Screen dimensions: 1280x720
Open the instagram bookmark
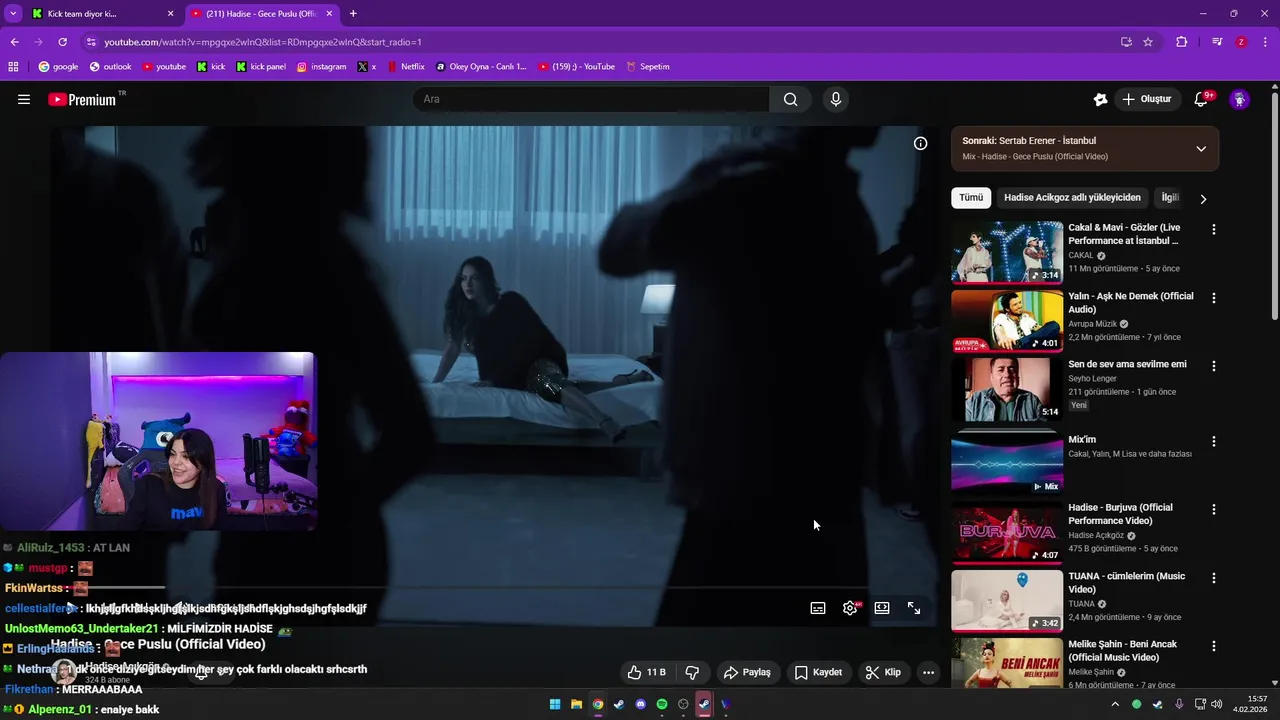(321, 67)
